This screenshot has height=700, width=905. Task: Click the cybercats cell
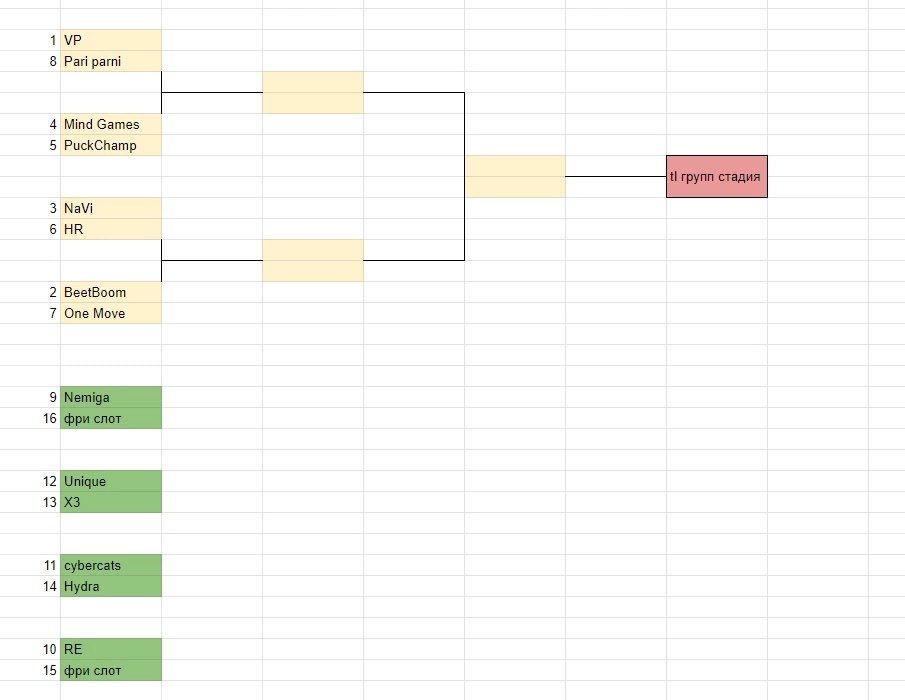coord(110,565)
